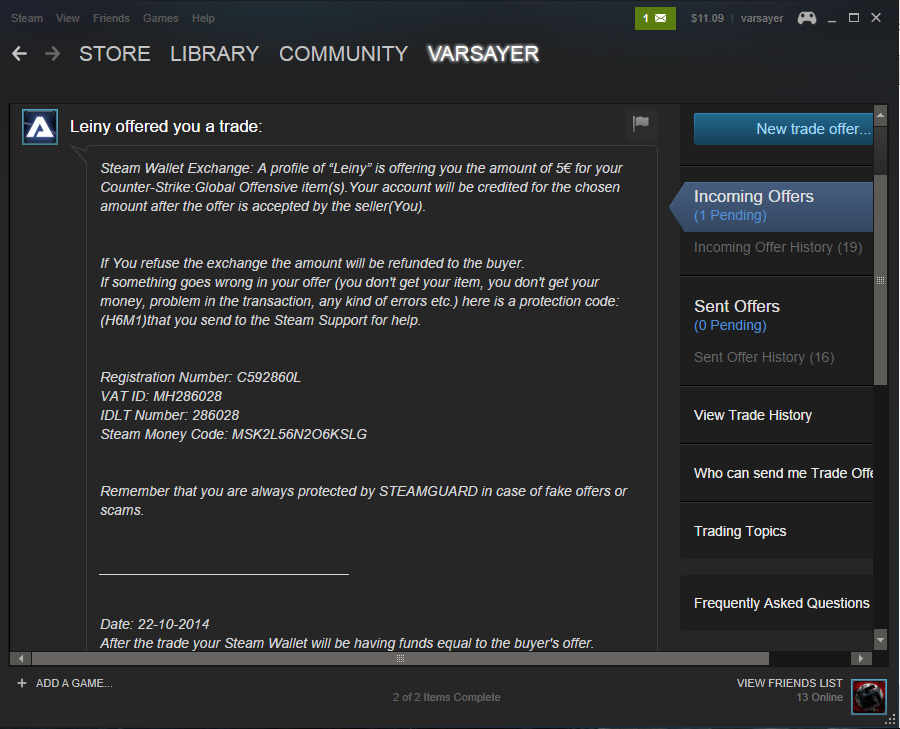Click vertical scrollbar up arrow
The width and height of the screenshot is (900, 729).
tap(880, 115)
